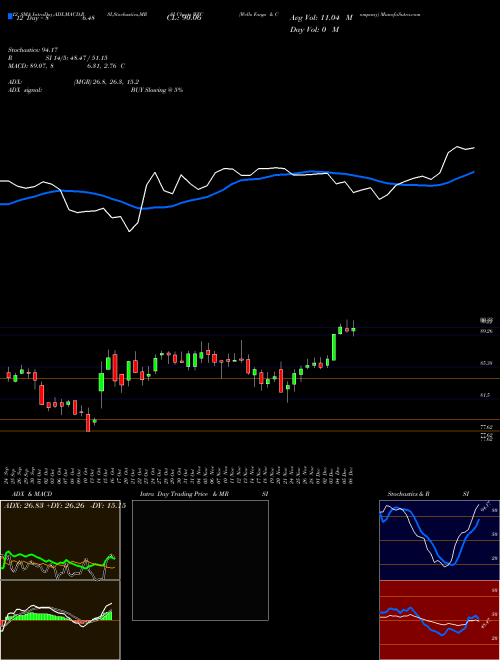Click the 'SI 14/3: 48.47 / 51.13' value
This screenshot has width=500, height=660.
[77, 58]
